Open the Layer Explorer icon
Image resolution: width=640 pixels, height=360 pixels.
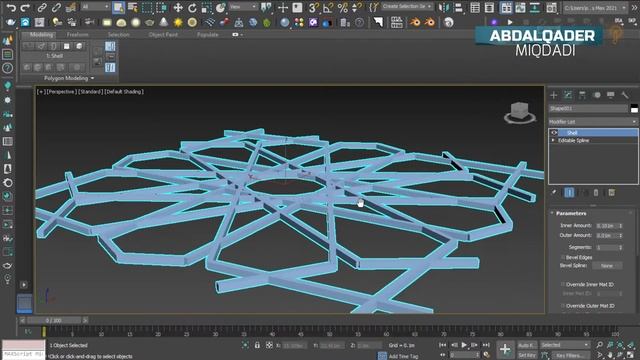(489, 7)
